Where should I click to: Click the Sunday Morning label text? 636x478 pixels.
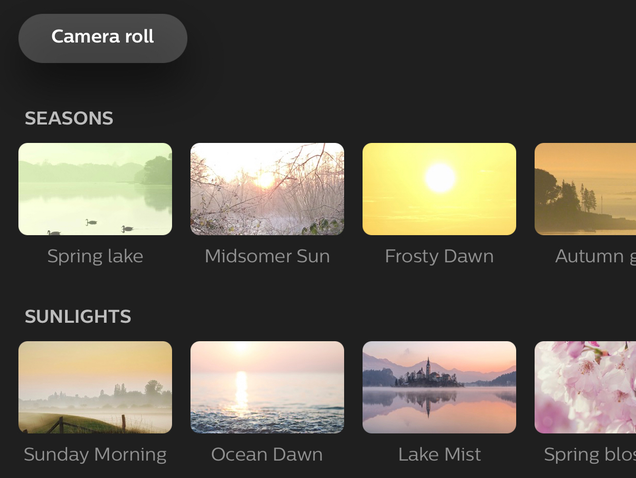pos(95,455)
